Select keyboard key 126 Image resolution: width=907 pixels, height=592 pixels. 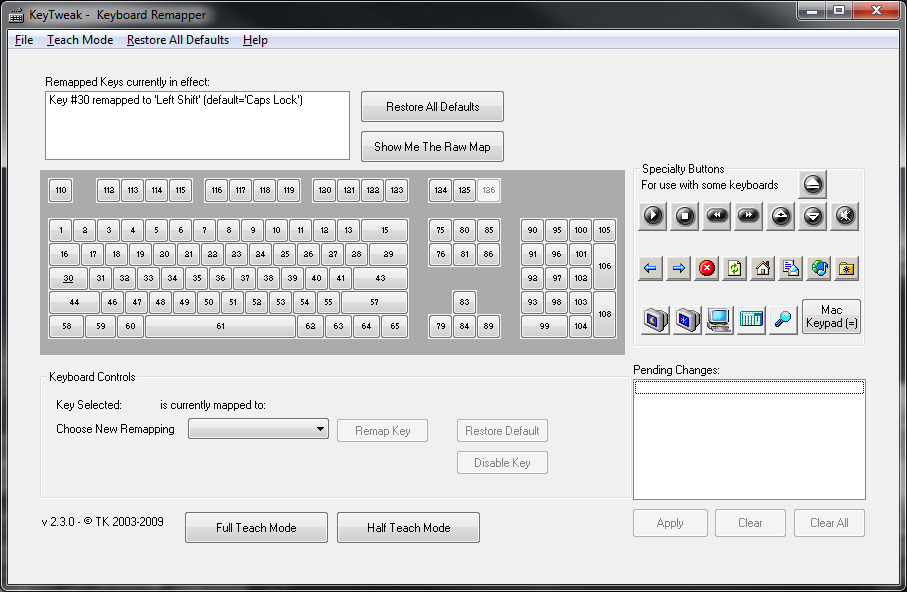(x=489, y=190)
